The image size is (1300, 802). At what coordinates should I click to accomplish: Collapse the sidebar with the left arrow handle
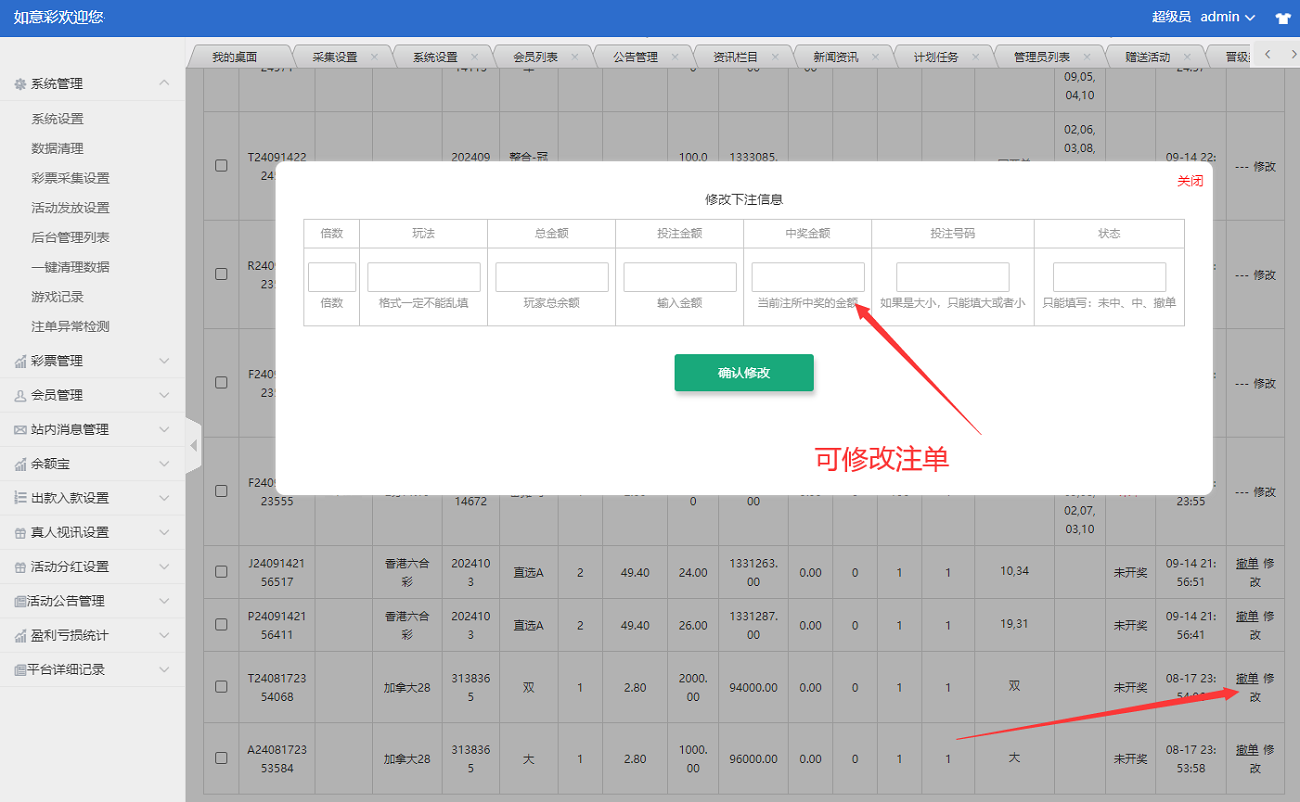pos(194,446)
